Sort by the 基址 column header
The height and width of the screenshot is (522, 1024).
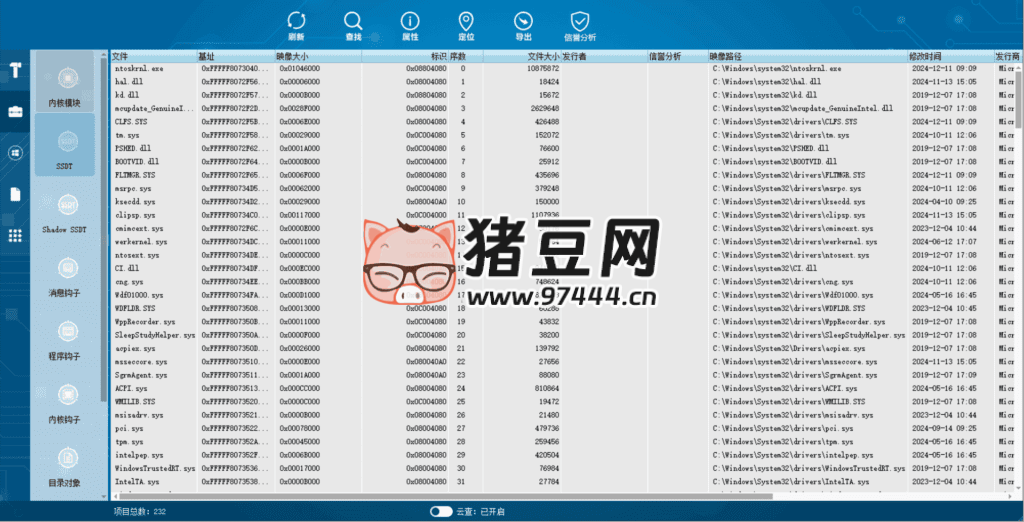(x=235, y=57)
